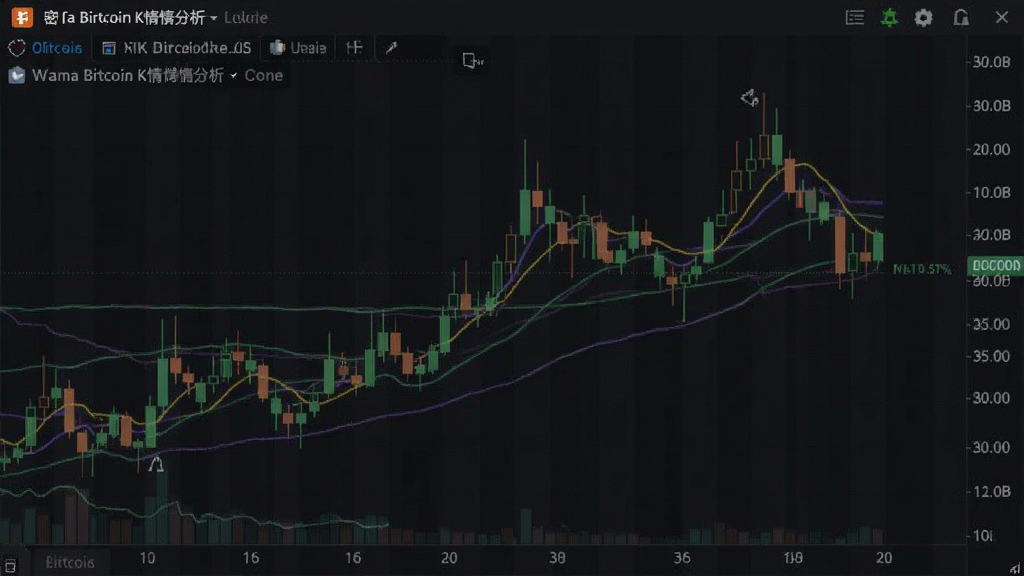
Task: Click the 20.00 price axis label
Action: (x=992, y=150)
